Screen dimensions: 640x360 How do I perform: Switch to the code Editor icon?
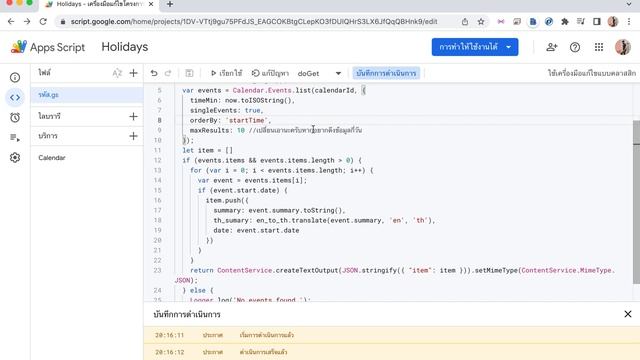pos(15,97)
